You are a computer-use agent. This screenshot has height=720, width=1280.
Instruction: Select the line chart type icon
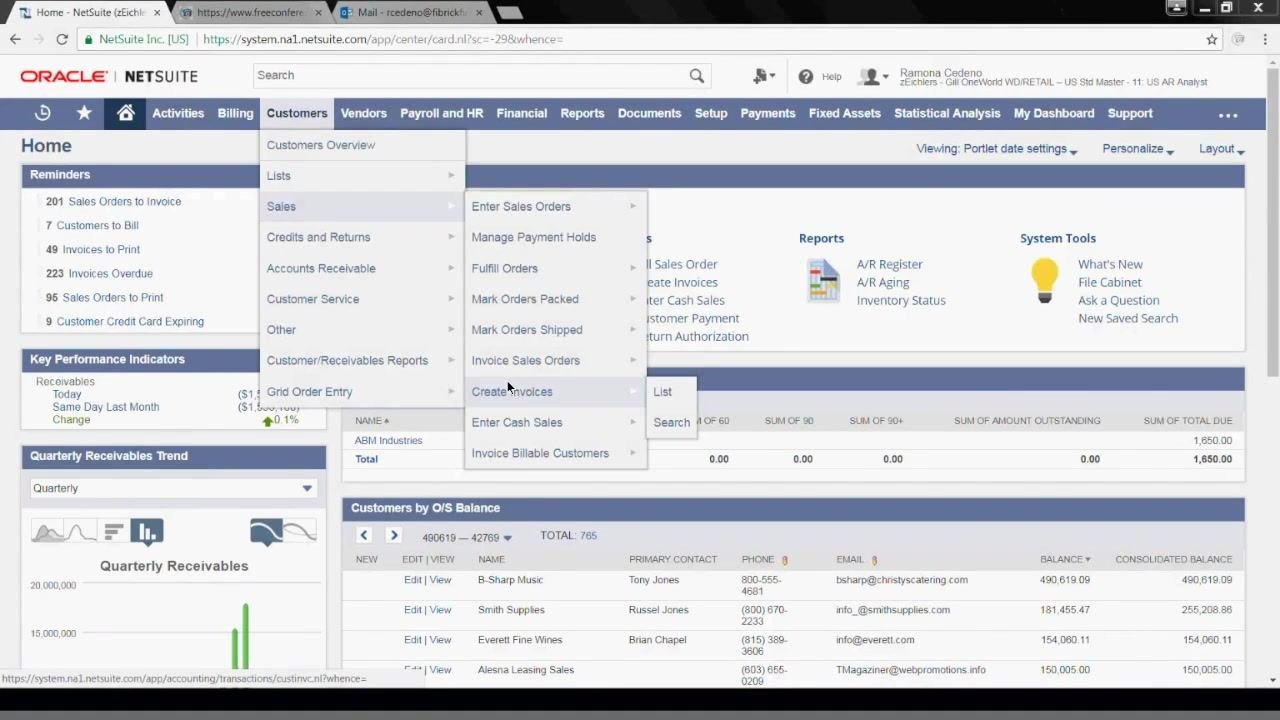pos(82,531)
